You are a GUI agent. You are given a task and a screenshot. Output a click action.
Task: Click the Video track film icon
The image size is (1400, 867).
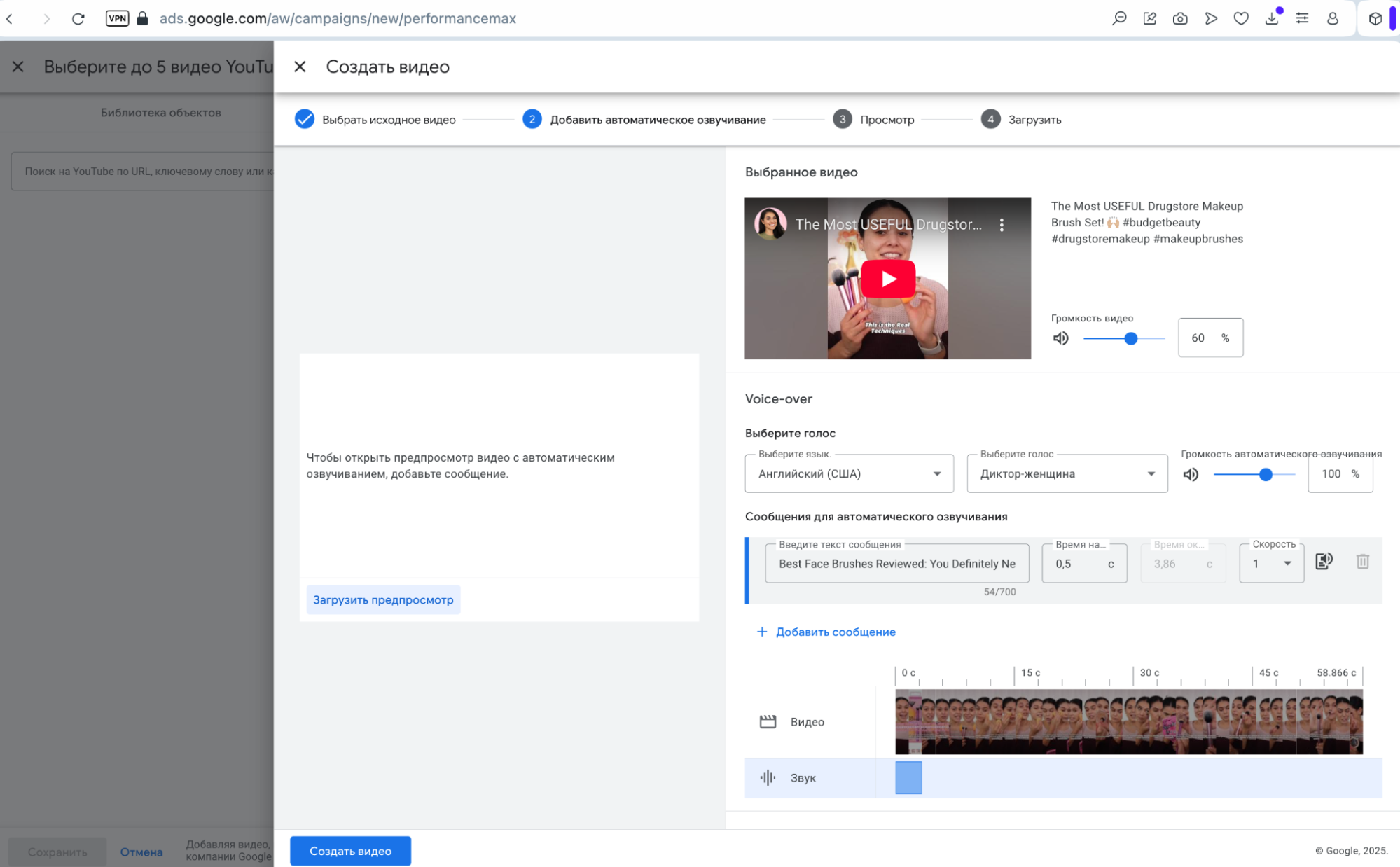click(x=768, y=721)
